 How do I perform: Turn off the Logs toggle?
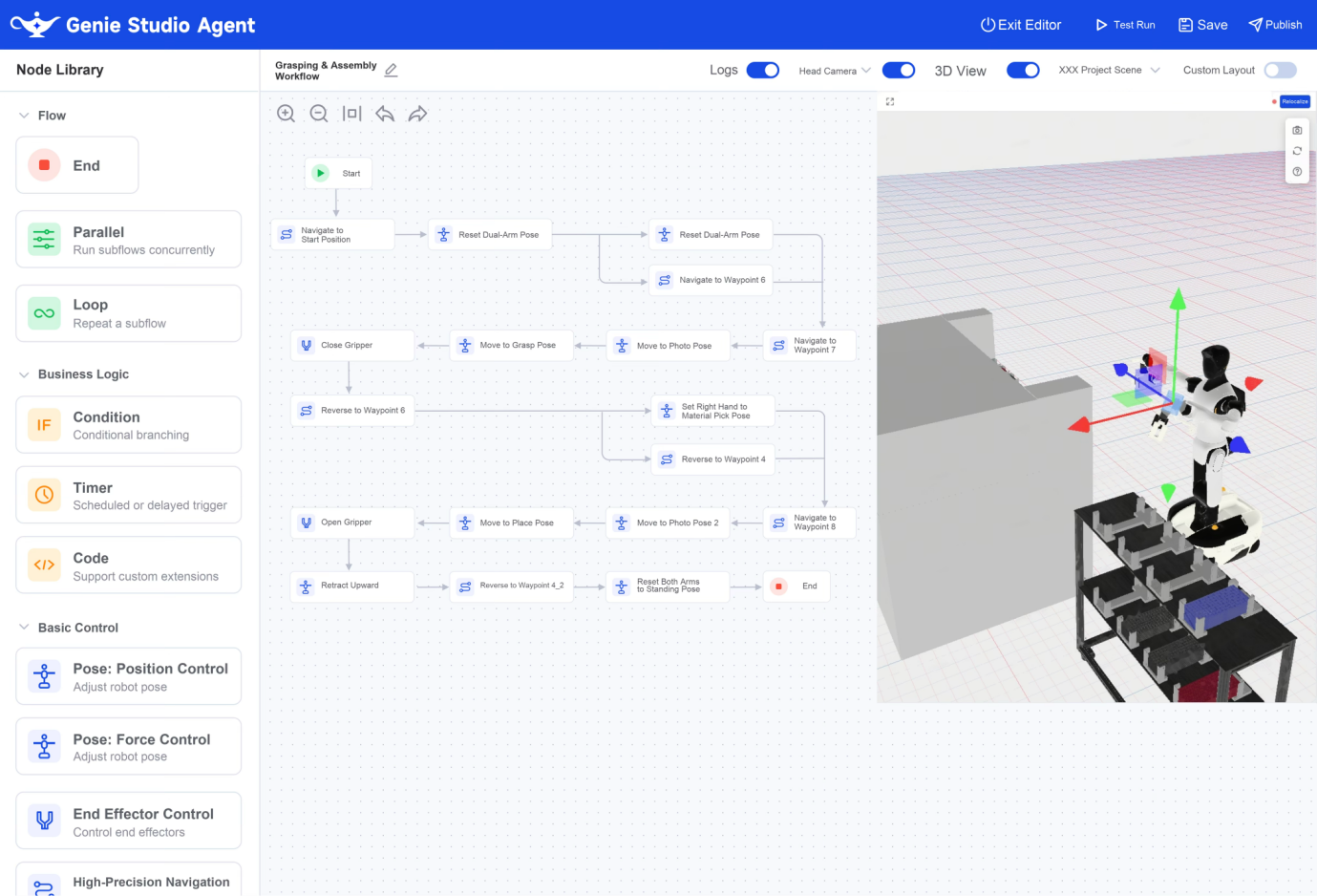click(x=763, y=70)
